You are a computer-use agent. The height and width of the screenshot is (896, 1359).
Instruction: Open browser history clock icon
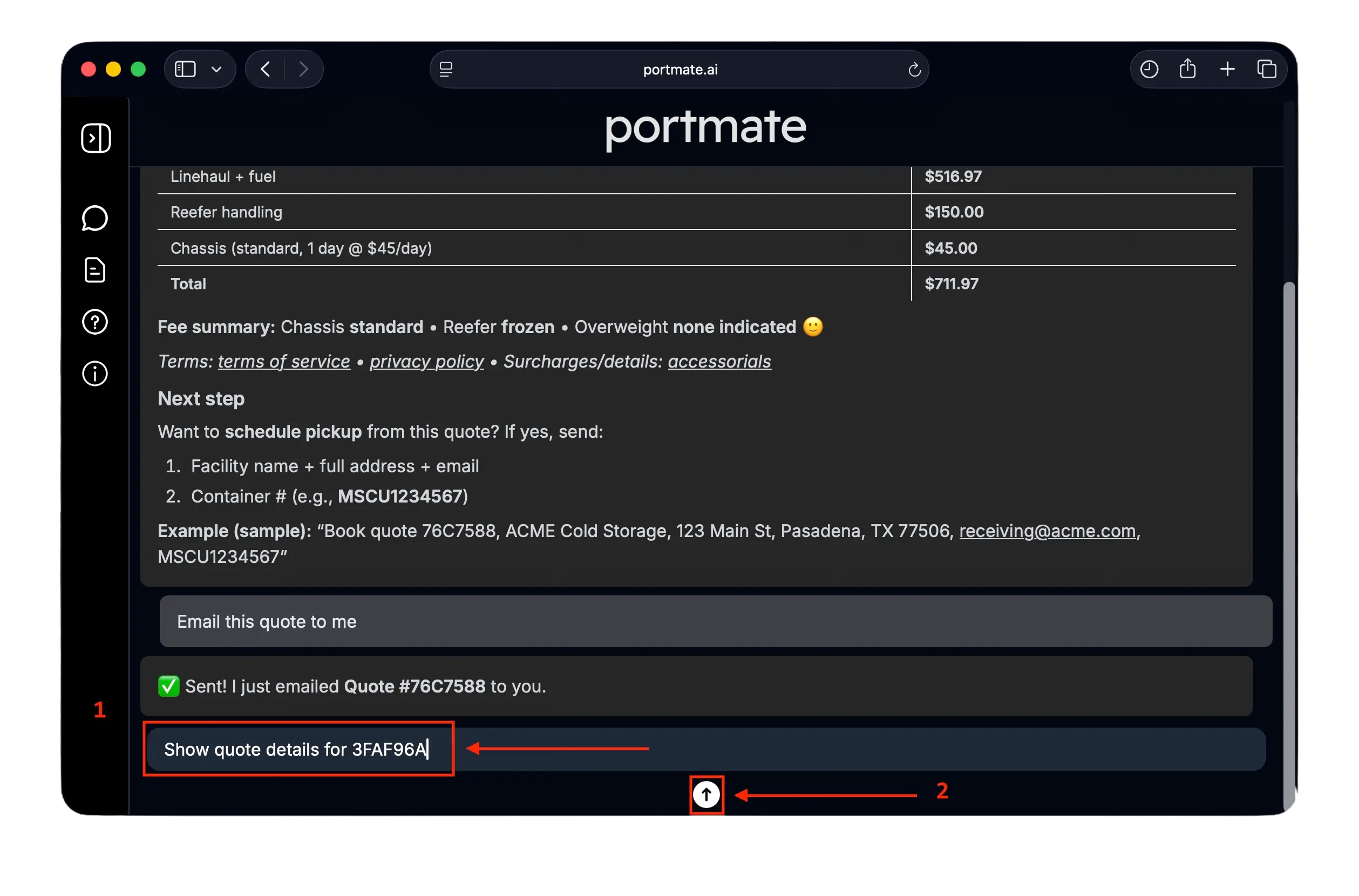click(1149, 69)
